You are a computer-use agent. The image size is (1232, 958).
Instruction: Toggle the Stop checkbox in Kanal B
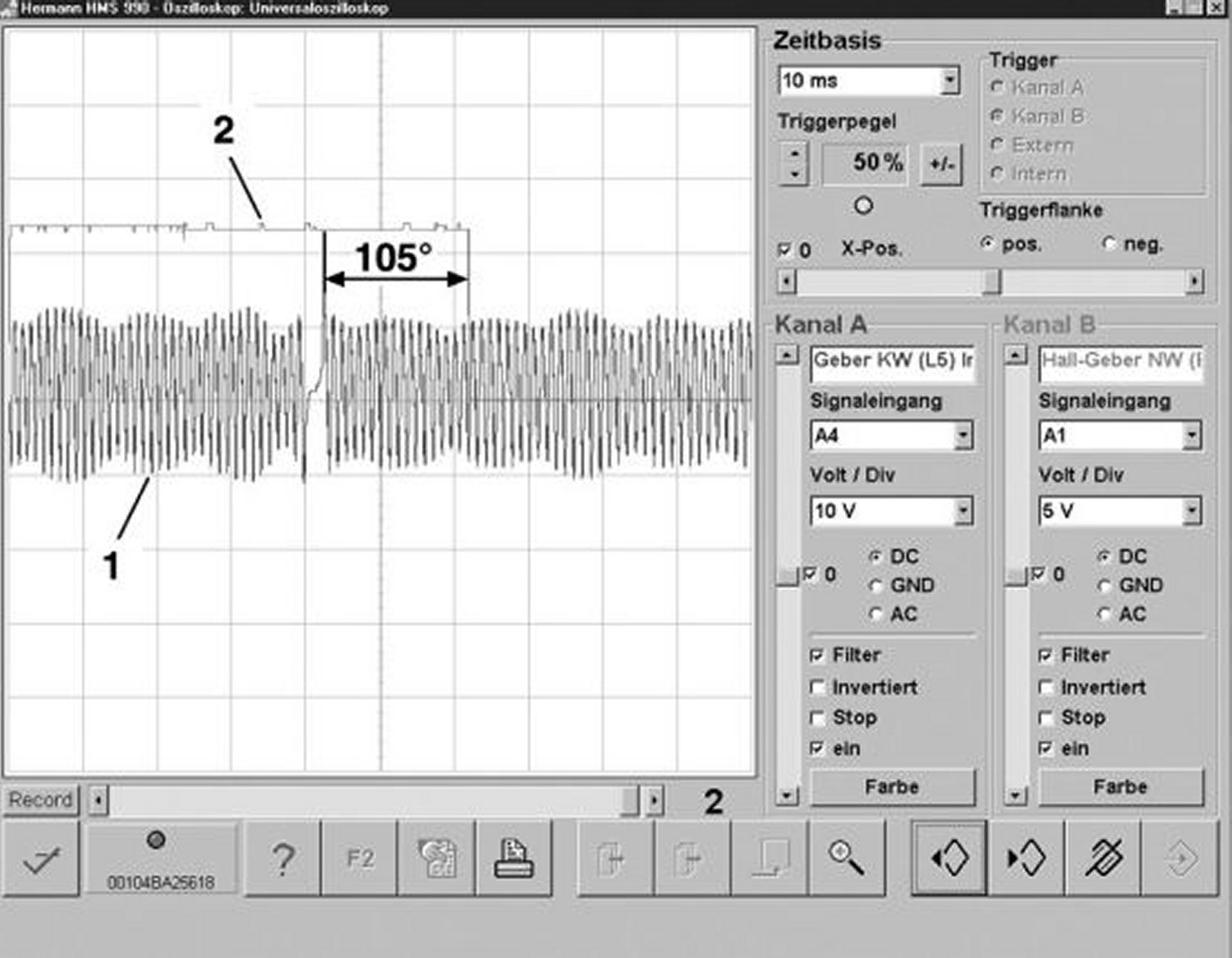[x=1046, y=718]
